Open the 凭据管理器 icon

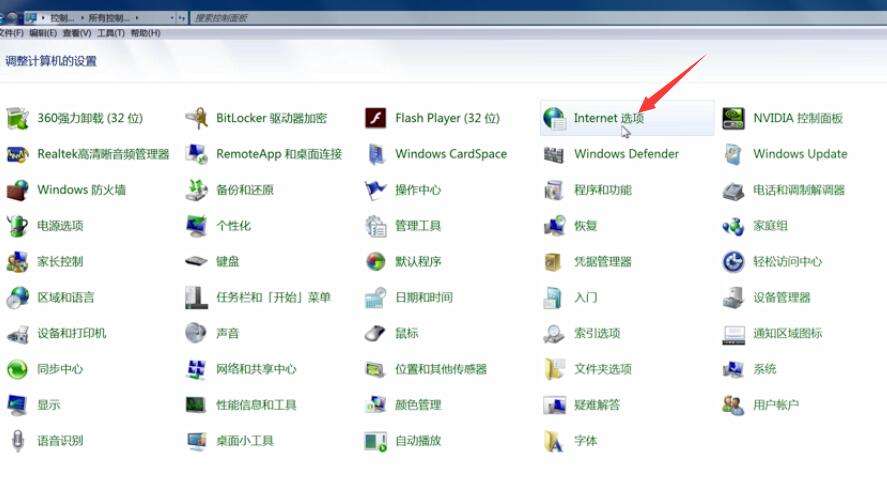click(x=553, y=262)
